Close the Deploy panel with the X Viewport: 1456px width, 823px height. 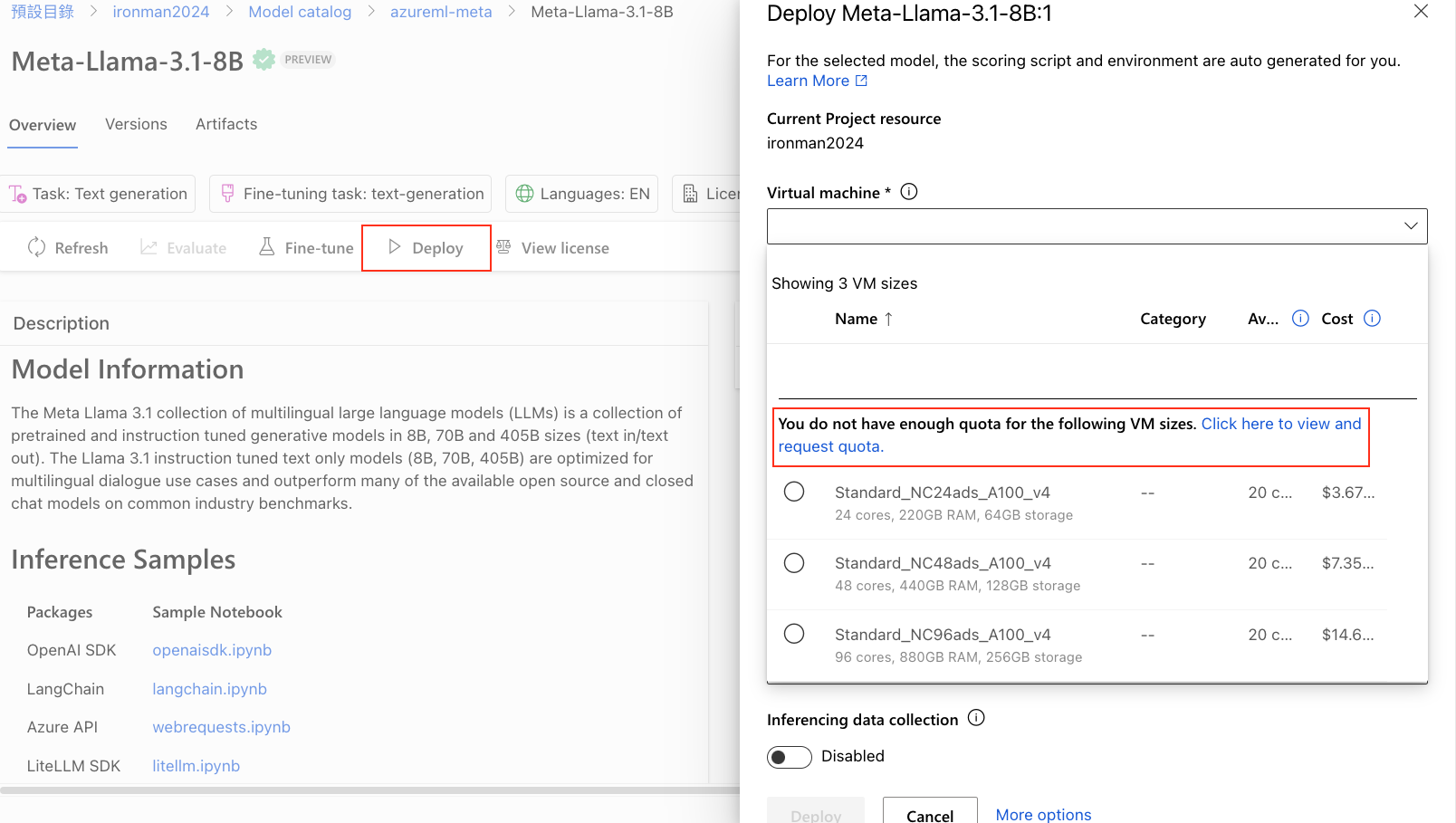1421,11
